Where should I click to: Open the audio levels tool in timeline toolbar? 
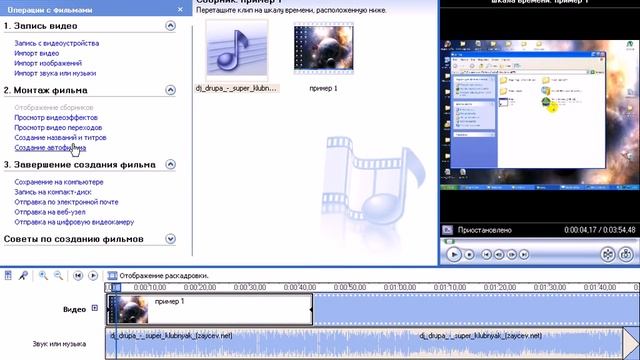[8, 276]
